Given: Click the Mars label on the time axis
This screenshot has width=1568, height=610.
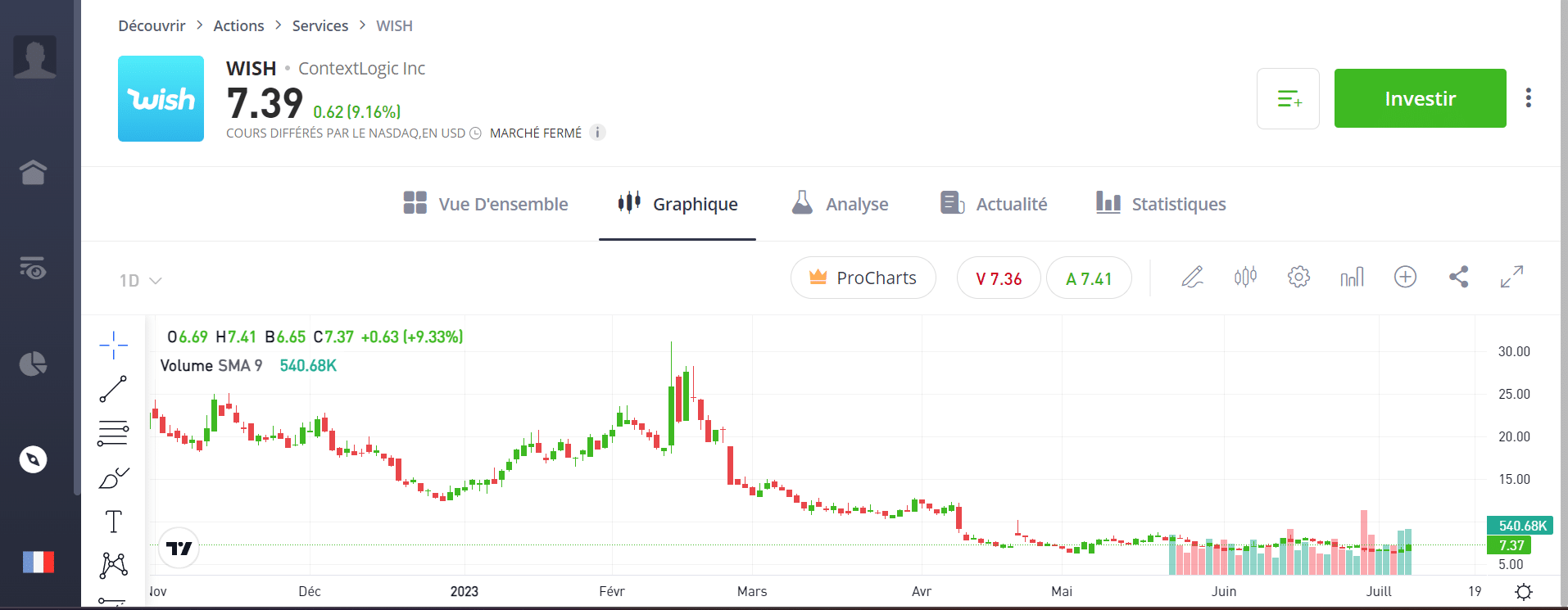Looking at the screenshot, I should coord(752,591).
